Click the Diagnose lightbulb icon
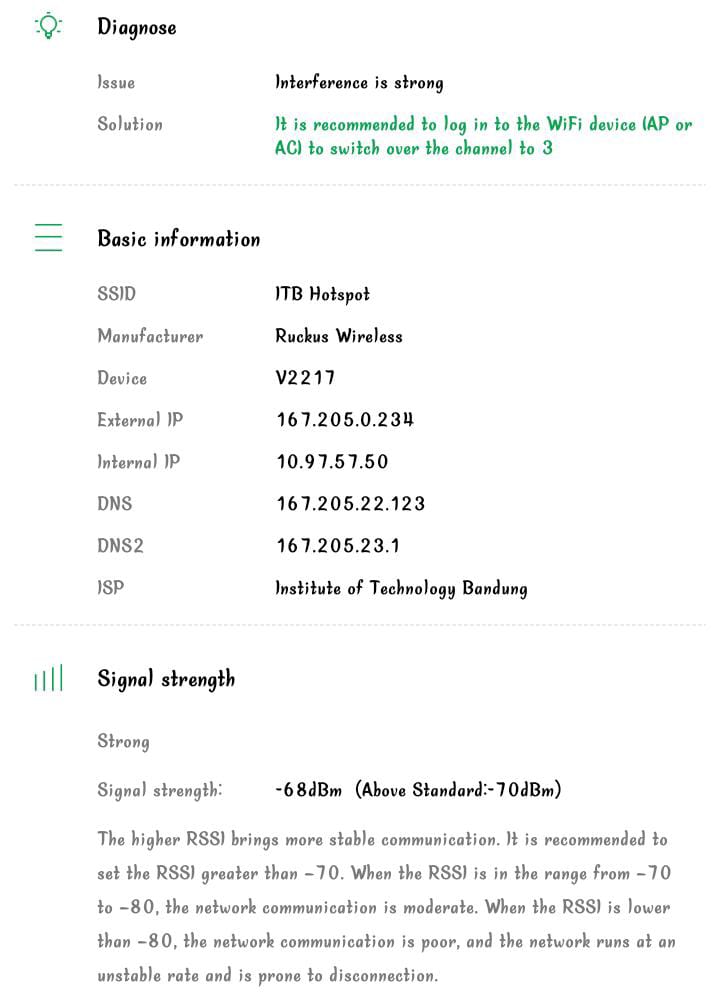Image resolution: width=720 pixels, height=1007 pixels. (48, 27)
